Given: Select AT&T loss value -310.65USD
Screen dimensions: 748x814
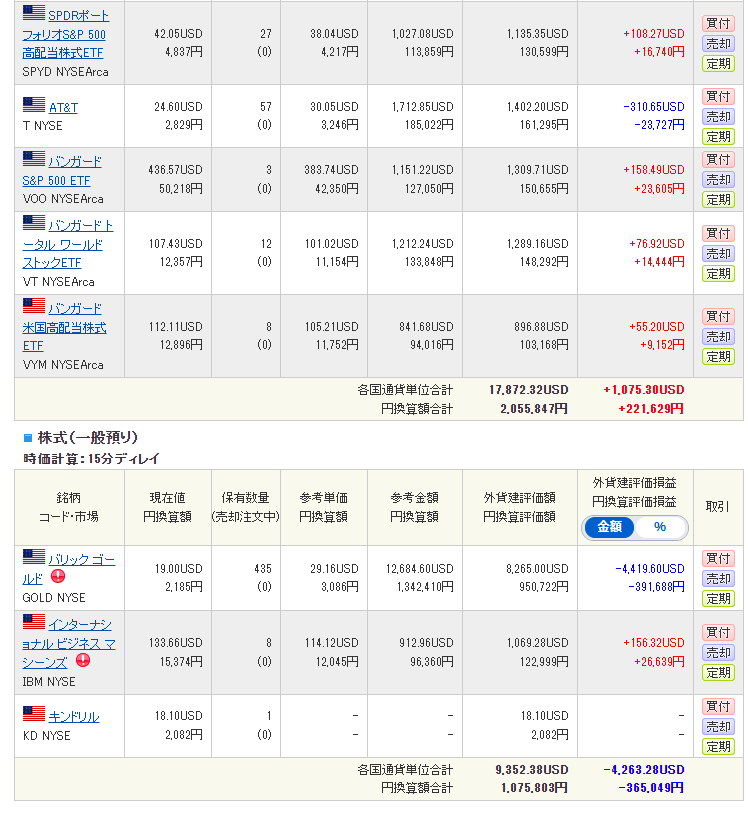Looking at the screenshot, I should (x=654, y=107).
